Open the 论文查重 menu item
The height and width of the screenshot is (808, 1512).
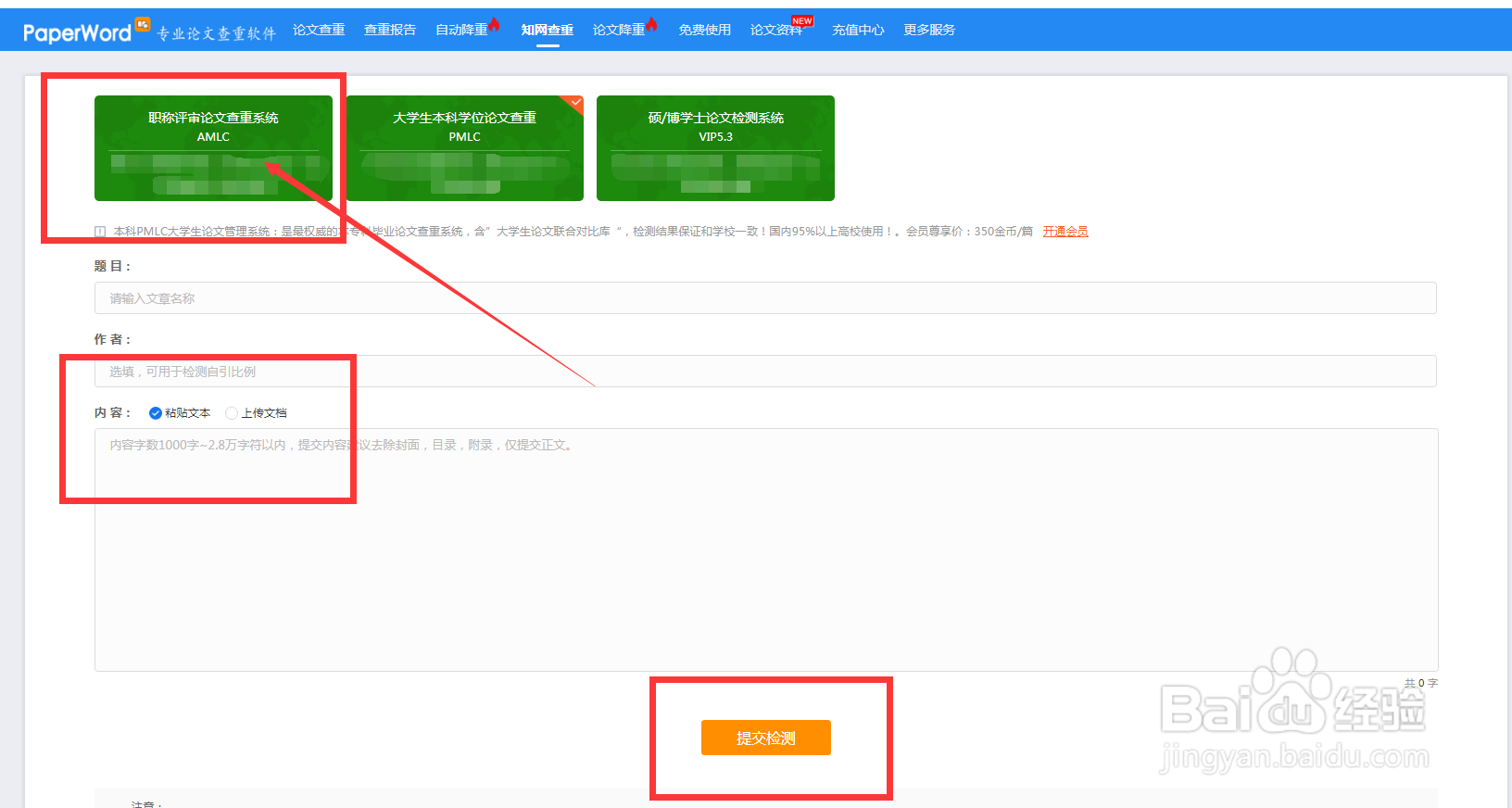click(319, 30)
